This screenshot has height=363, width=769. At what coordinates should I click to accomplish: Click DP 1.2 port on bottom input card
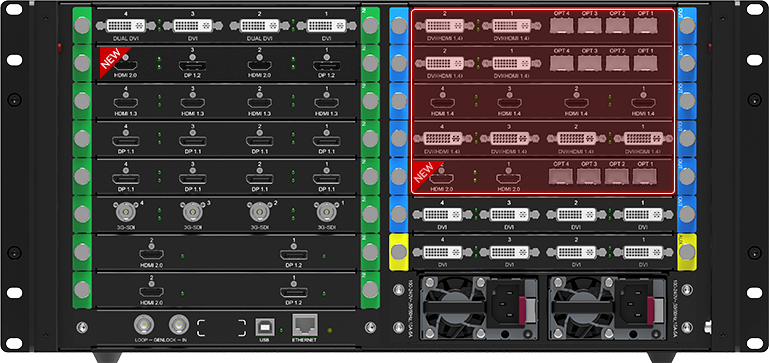tap(294, 293)
